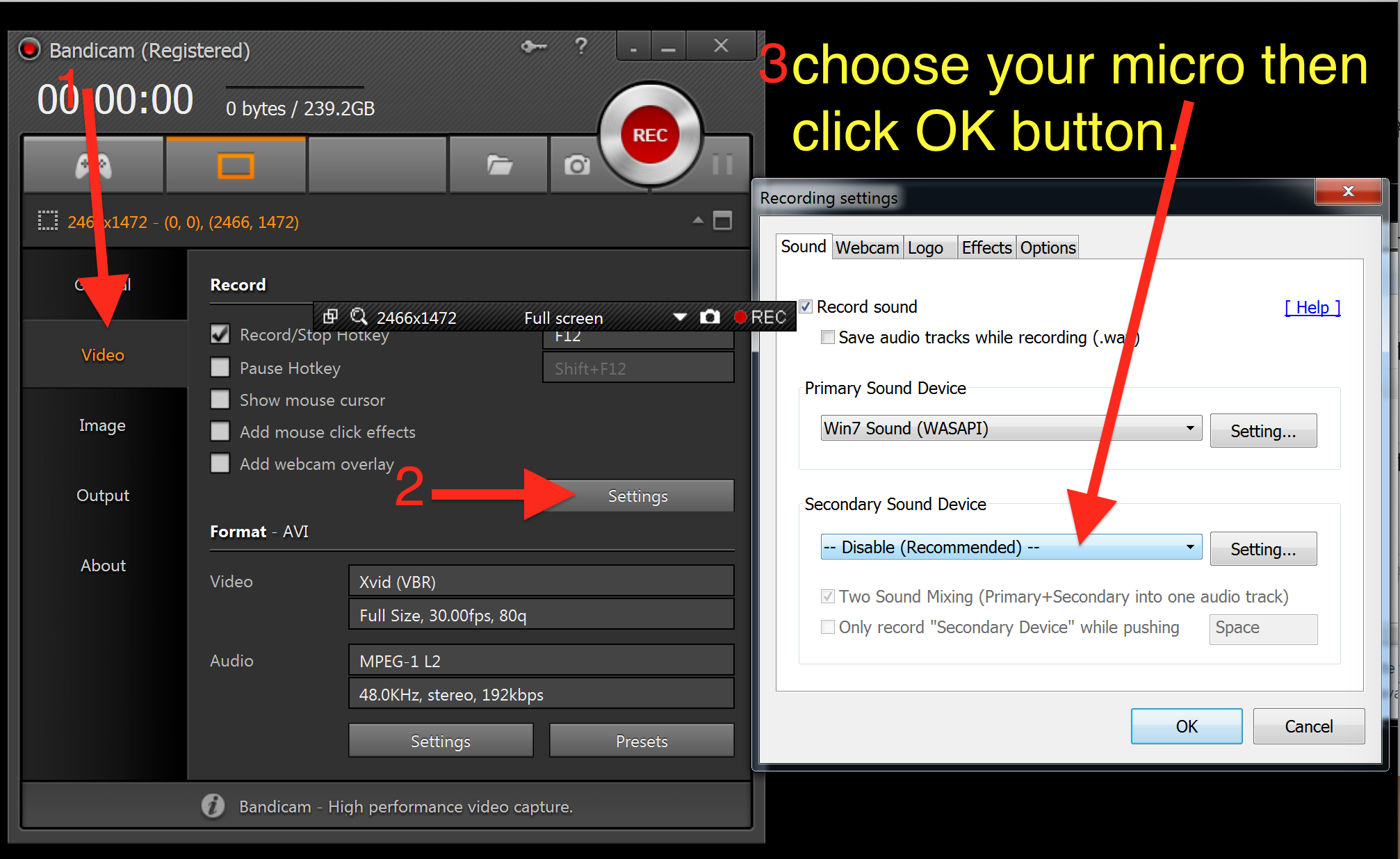Open Full screen dropdown arrow
The image size is (1400, 859).
point(680,317)
